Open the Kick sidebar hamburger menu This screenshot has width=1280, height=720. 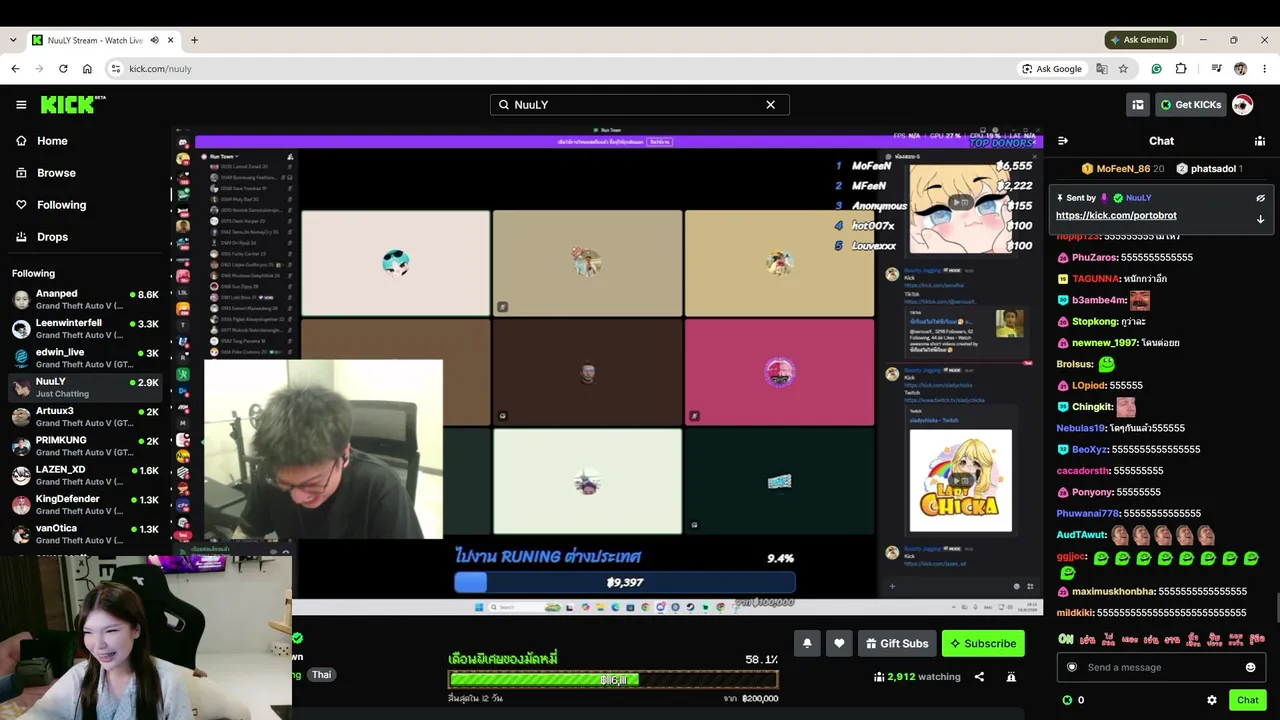(21, 105)
